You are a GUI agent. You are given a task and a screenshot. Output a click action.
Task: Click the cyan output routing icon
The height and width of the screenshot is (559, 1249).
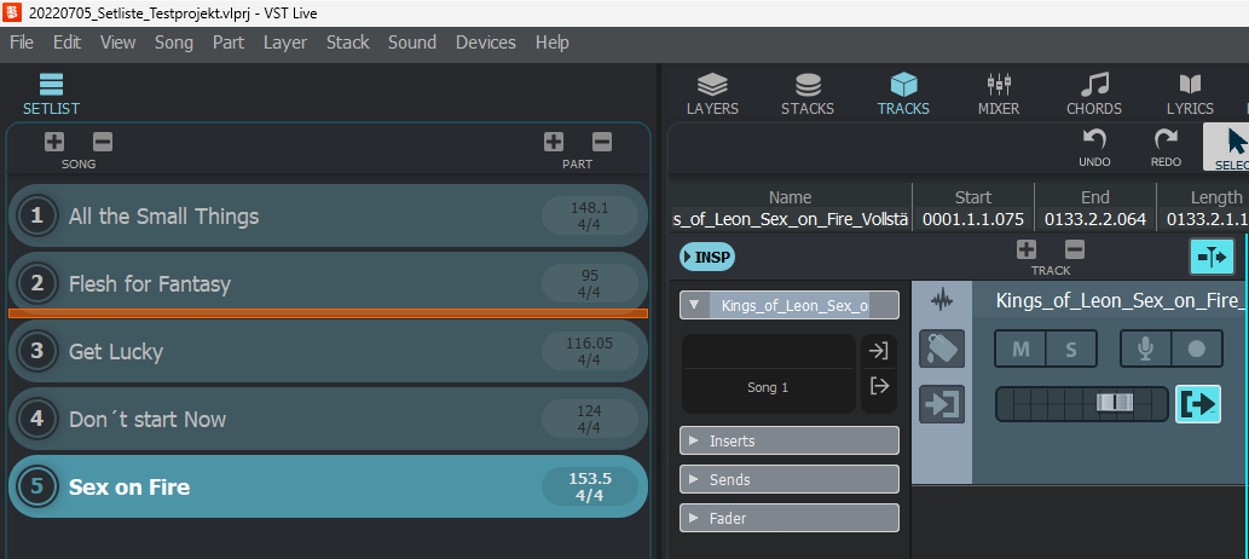1198,404
